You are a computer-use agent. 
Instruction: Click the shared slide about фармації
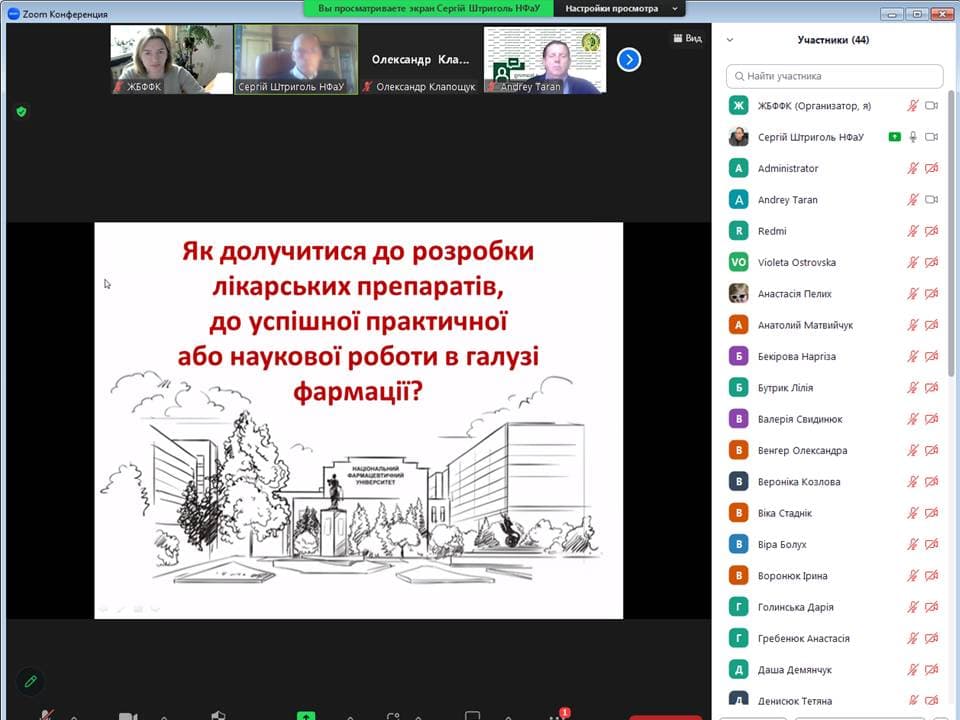point(359,420)
